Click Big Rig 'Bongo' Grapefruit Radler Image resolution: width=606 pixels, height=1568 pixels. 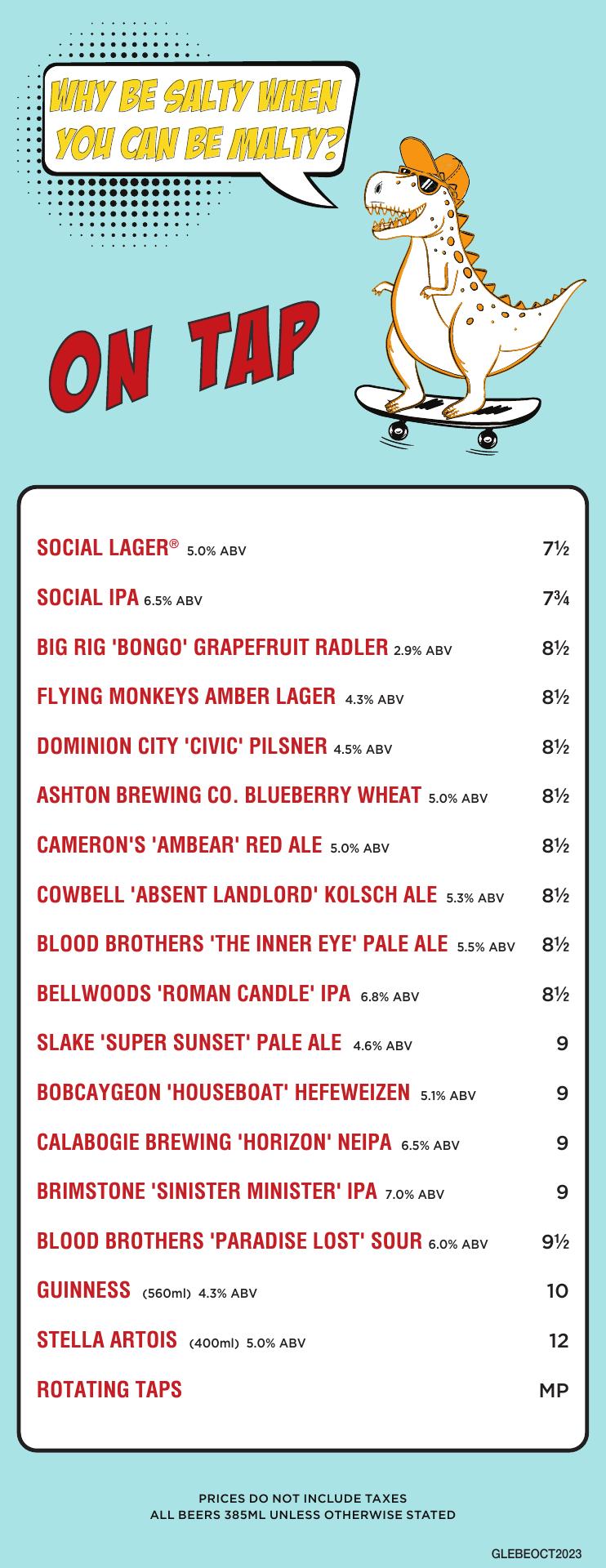[x=302, y=648]
